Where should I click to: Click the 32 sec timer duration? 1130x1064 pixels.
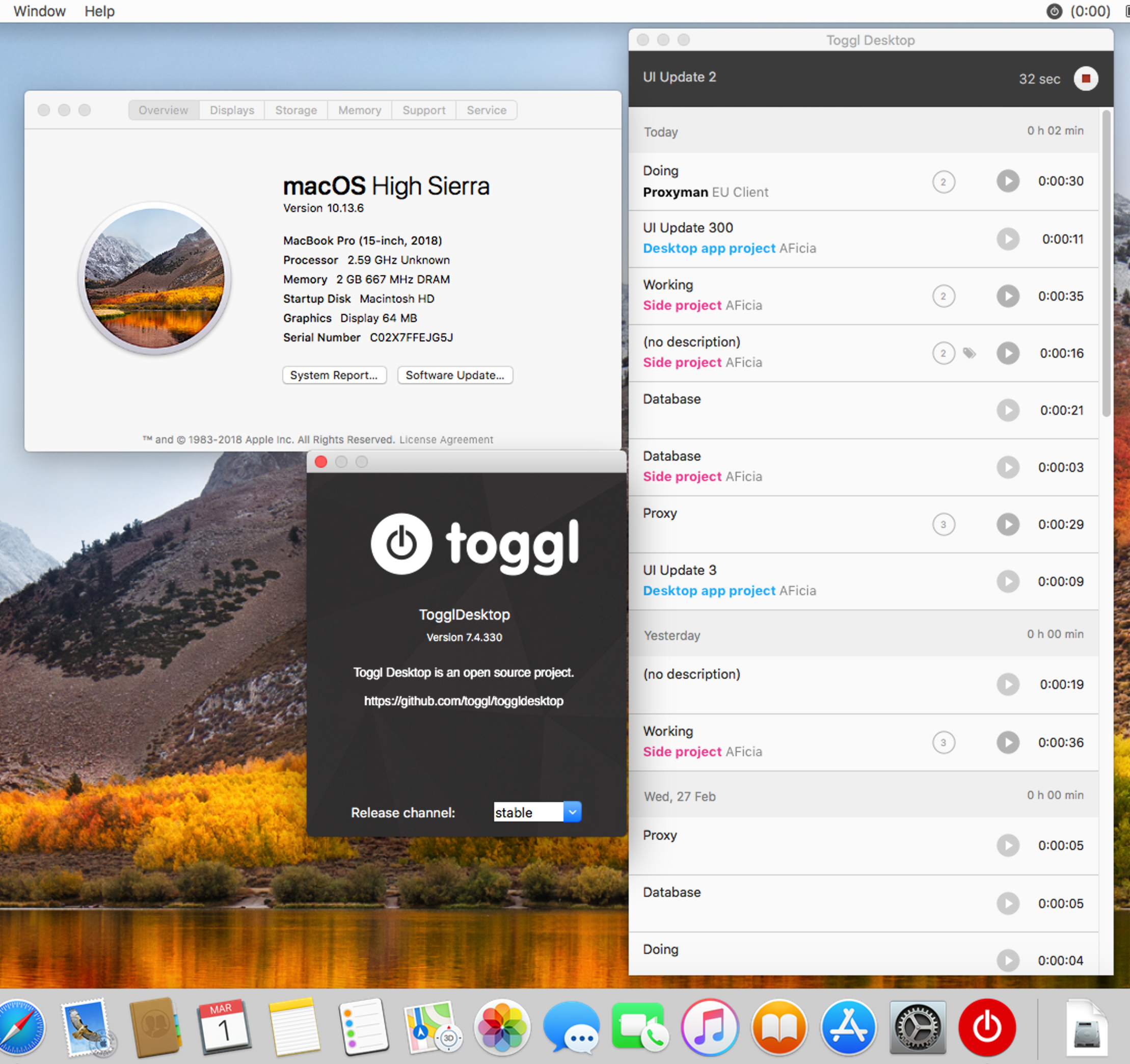[1039, 79]
